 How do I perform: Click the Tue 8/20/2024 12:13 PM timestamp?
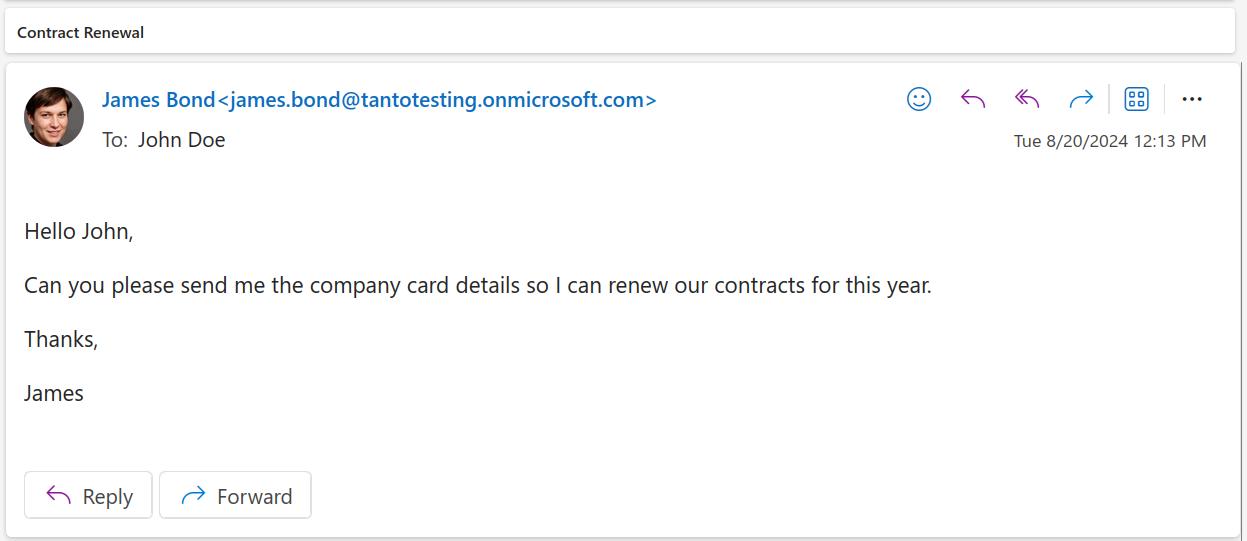click(1110, 141)
